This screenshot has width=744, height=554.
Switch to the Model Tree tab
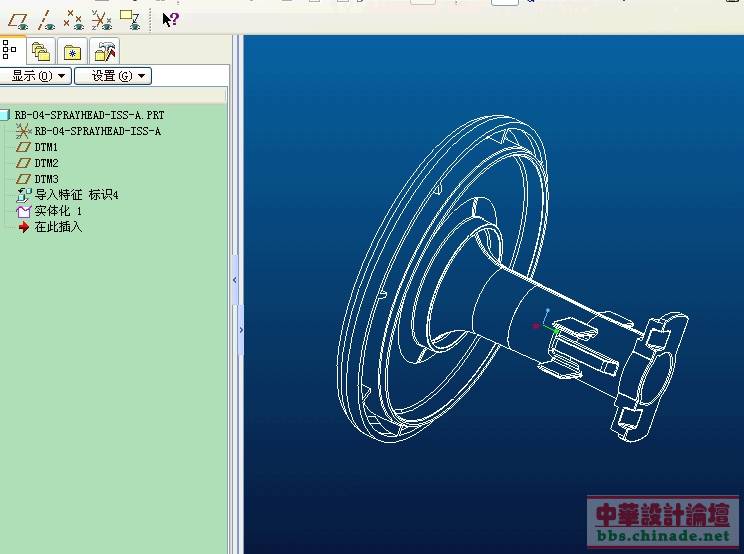pyautogui.click(x=11, y=50)
